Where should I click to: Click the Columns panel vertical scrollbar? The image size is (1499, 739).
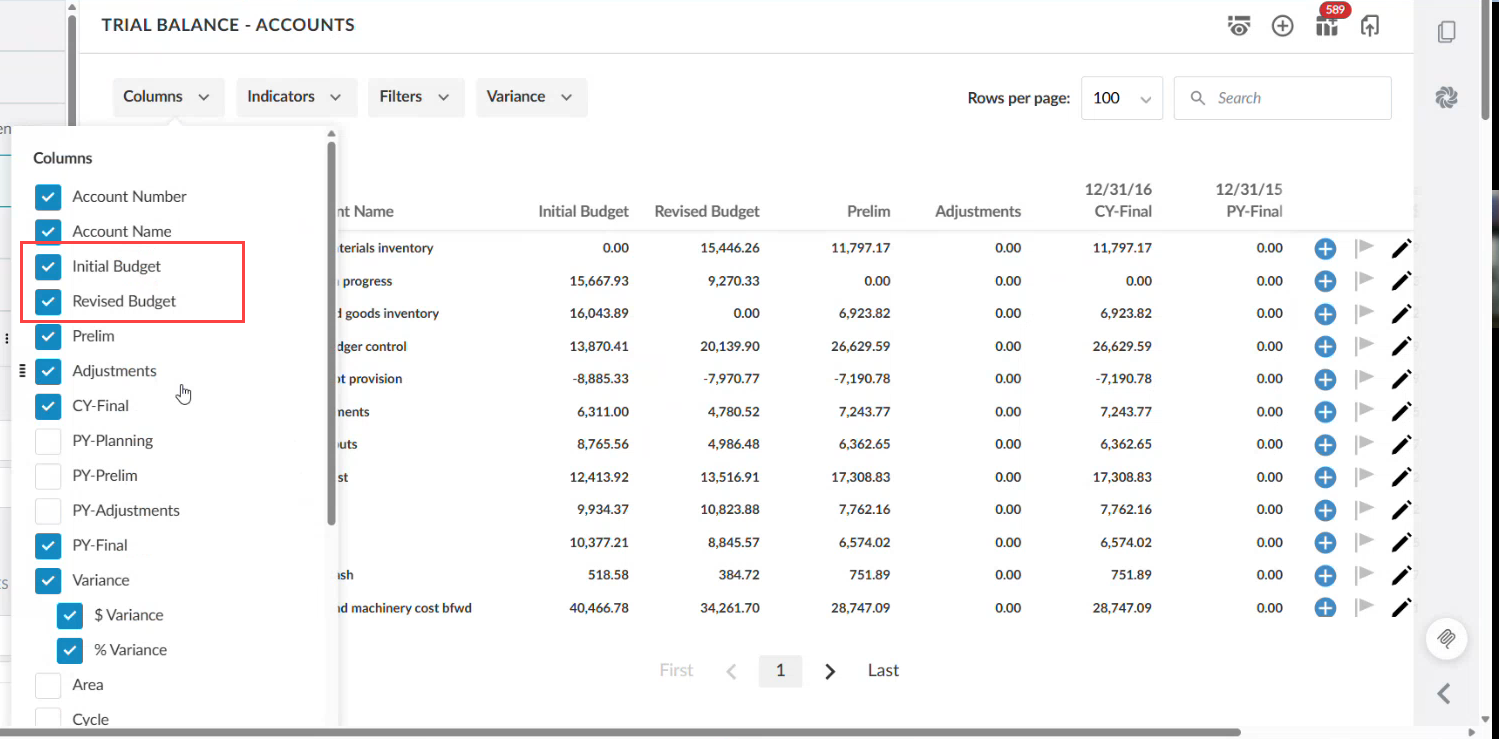pyautogui.click(x=332, y=333)
